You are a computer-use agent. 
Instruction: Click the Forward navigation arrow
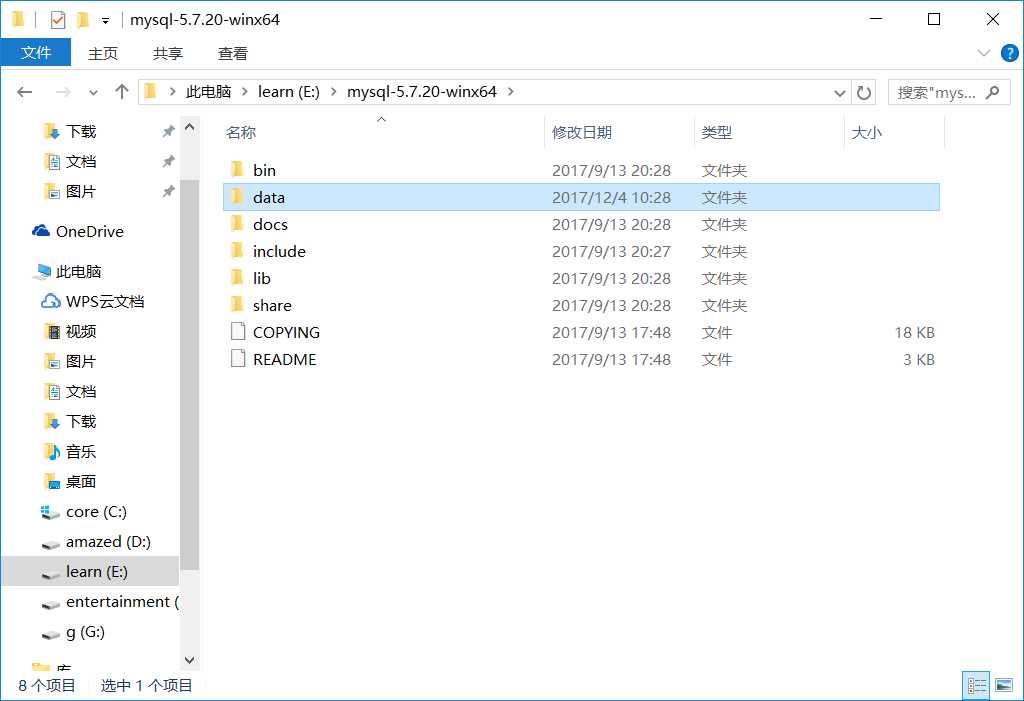click(x=63, y=92)
